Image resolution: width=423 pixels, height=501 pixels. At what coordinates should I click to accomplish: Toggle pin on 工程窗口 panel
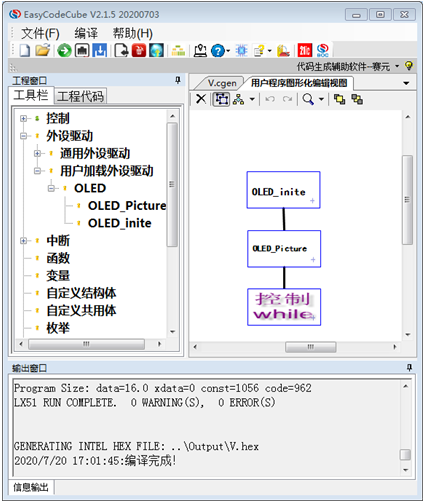coord(178,80)
